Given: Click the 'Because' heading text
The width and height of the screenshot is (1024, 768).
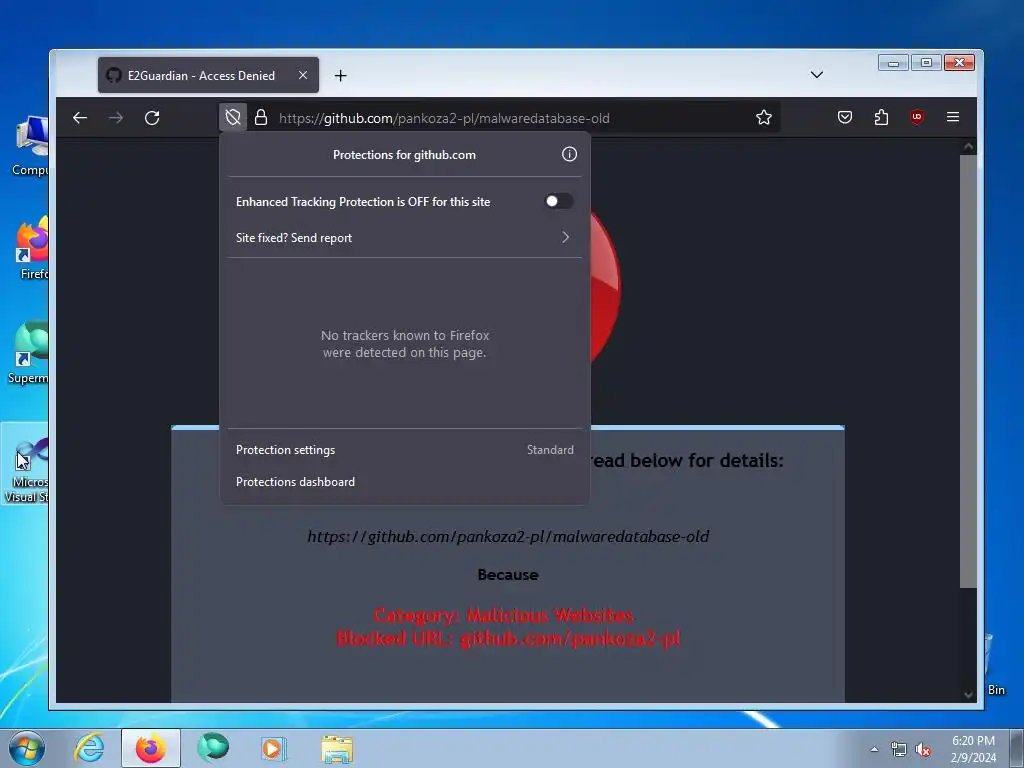Looking at the screenshot, I should point(508,575).
